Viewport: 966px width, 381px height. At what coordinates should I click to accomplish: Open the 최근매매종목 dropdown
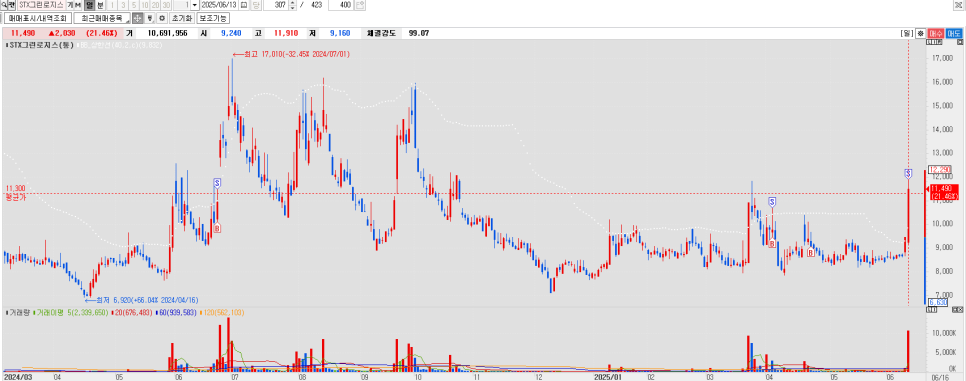(x=102, y=18)
